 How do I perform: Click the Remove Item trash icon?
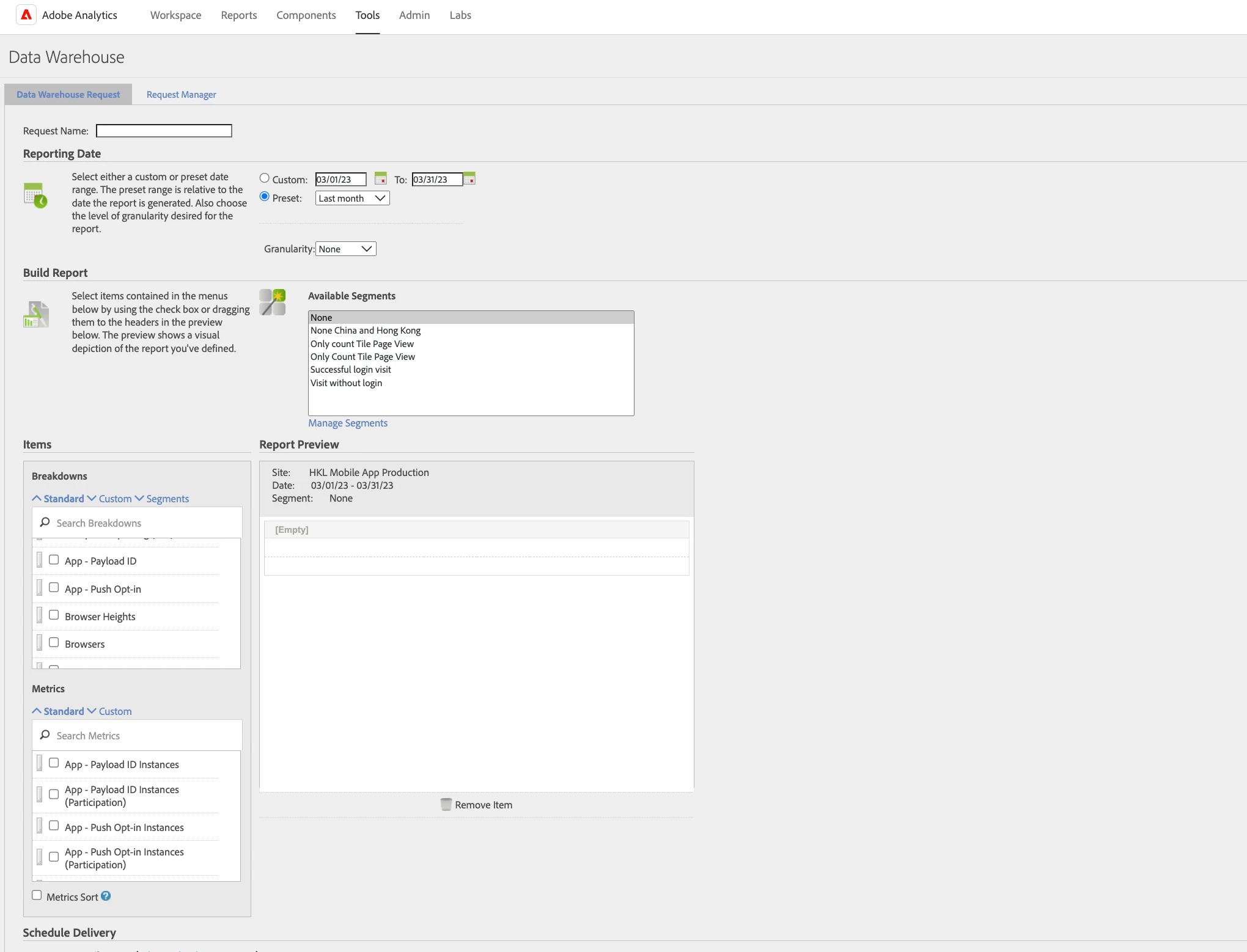click(446, 804)
